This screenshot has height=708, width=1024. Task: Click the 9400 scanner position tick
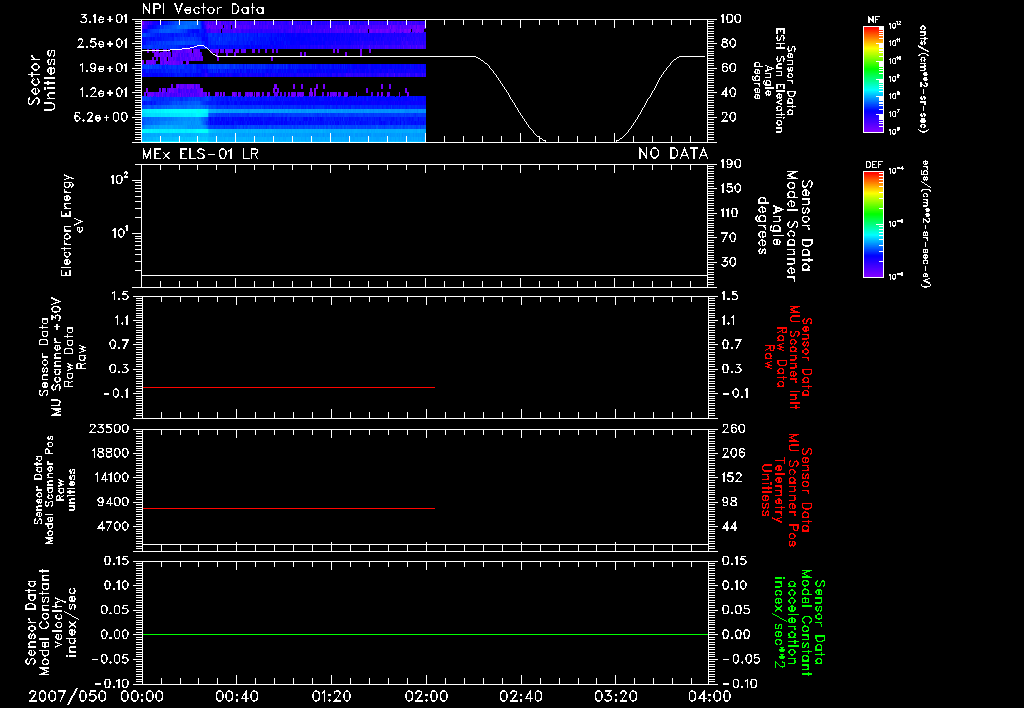(112, 502)
